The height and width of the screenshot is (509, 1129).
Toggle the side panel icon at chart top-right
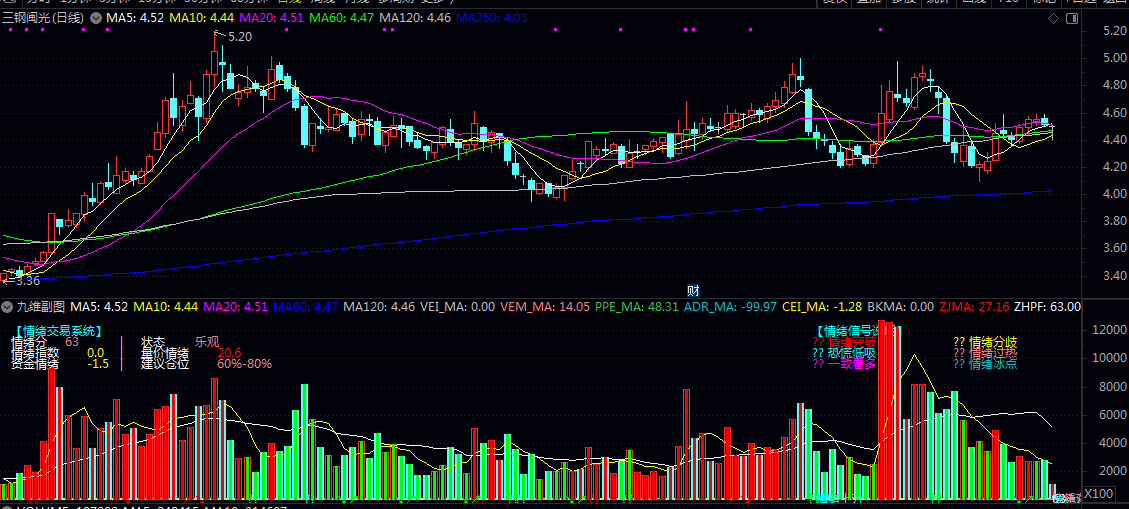point(1071,18)
